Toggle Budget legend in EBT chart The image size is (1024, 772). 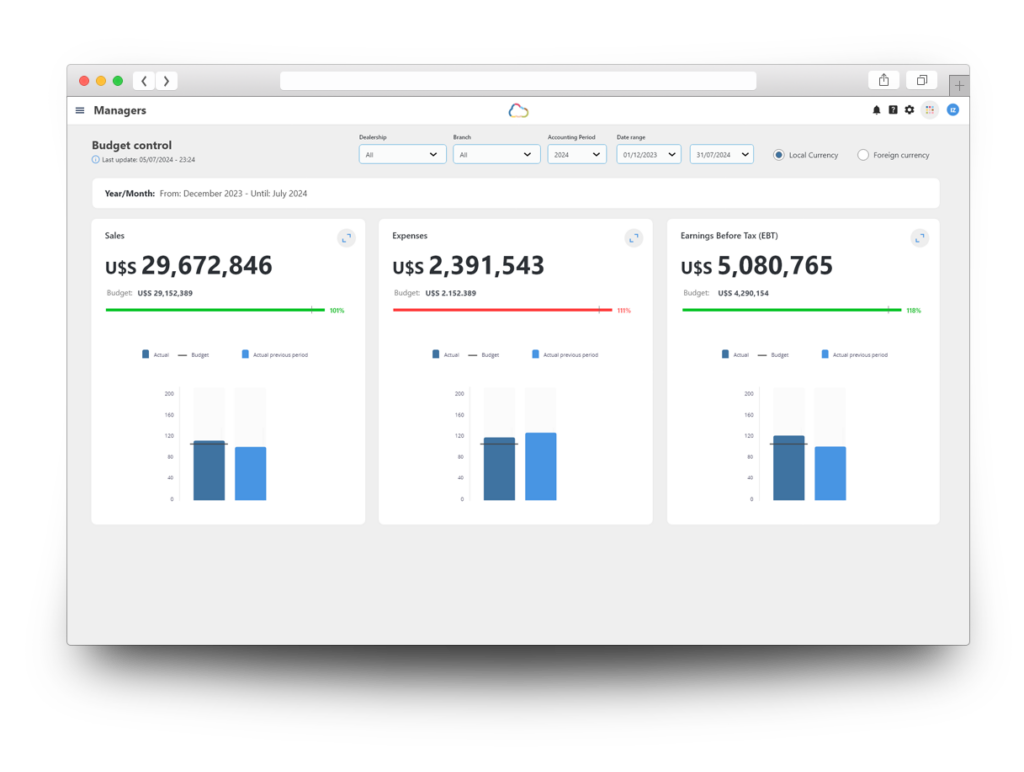[x=773, y=355]
